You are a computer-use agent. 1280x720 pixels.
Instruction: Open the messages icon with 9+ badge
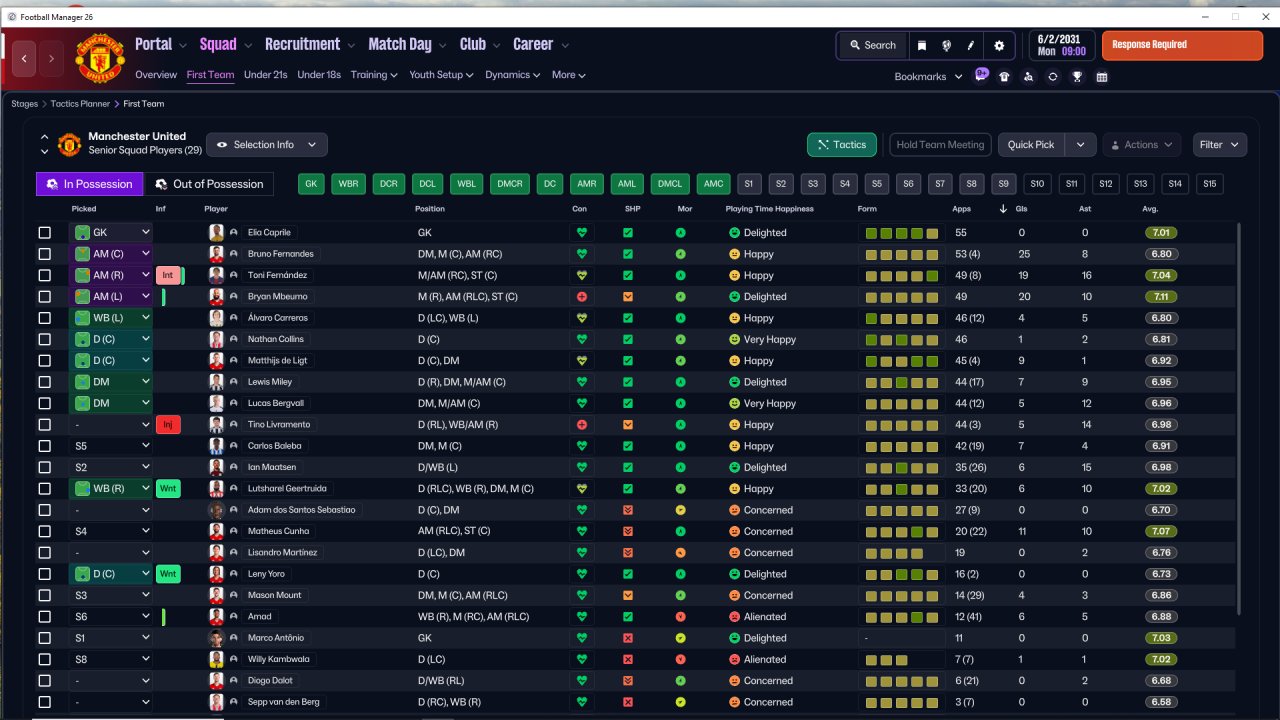tap(981, 76)
